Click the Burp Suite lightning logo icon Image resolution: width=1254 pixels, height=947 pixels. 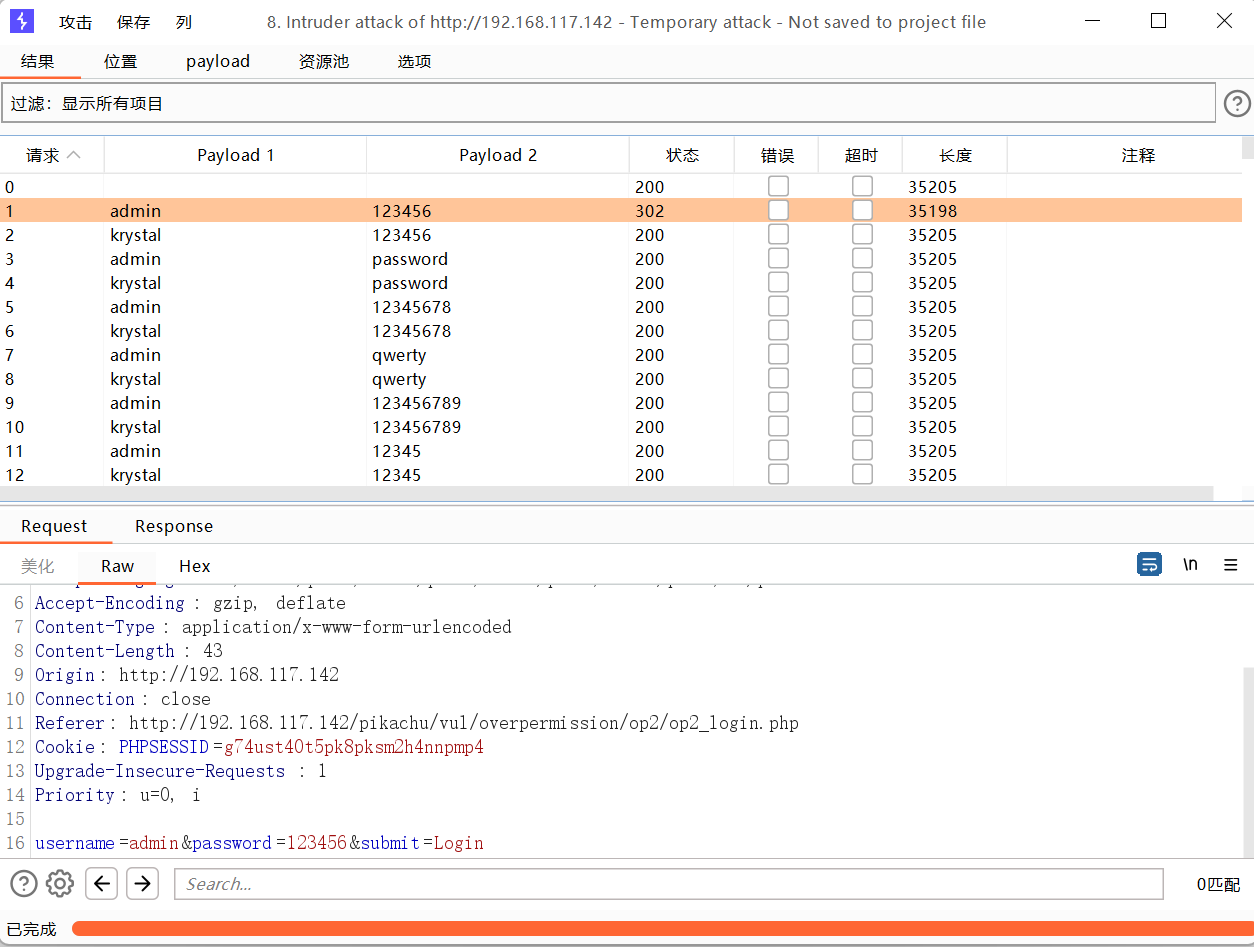coord(22,21)
